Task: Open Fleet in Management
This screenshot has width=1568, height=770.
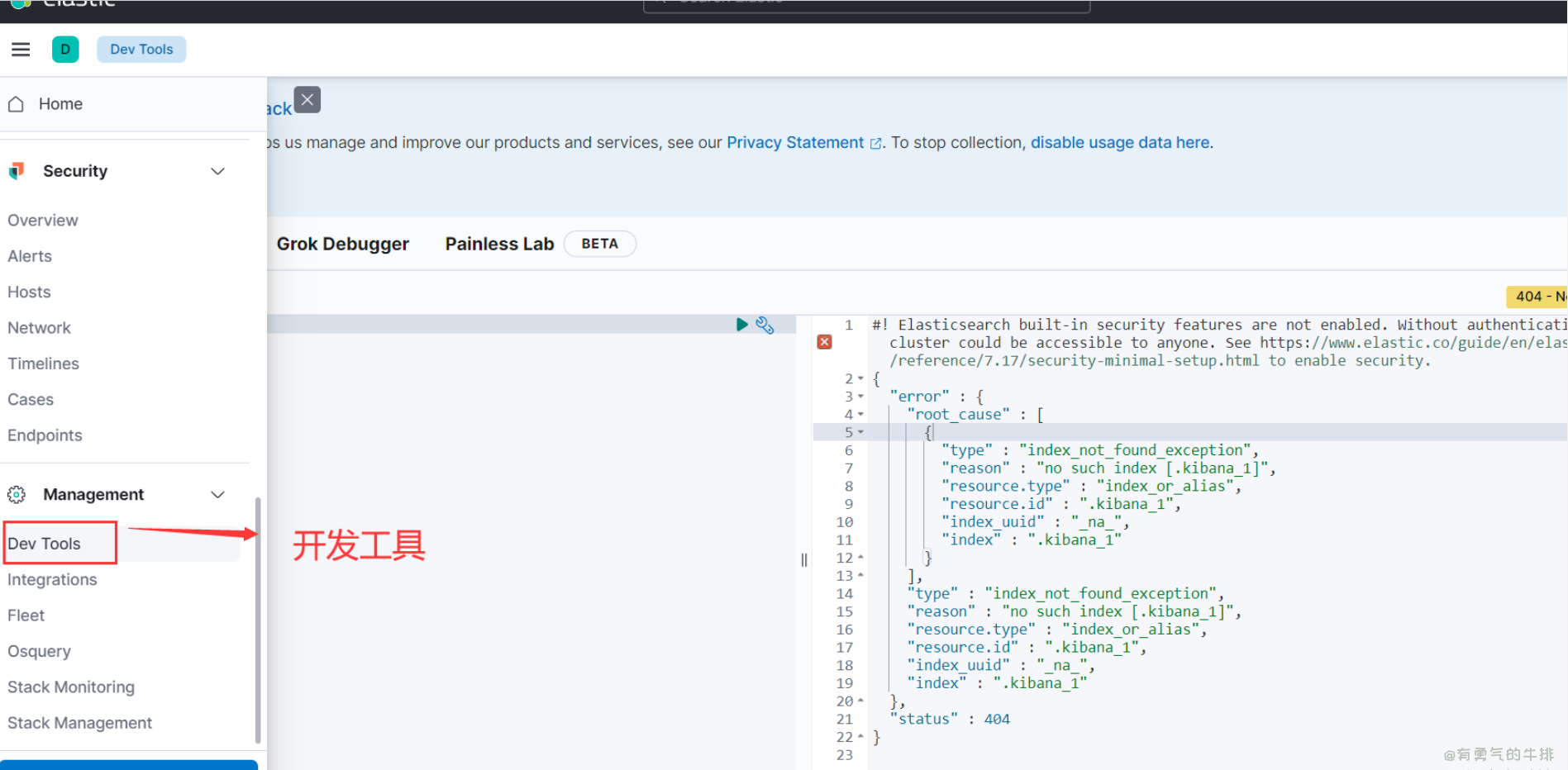Action: pyautogui.click(x=26, y=616)
